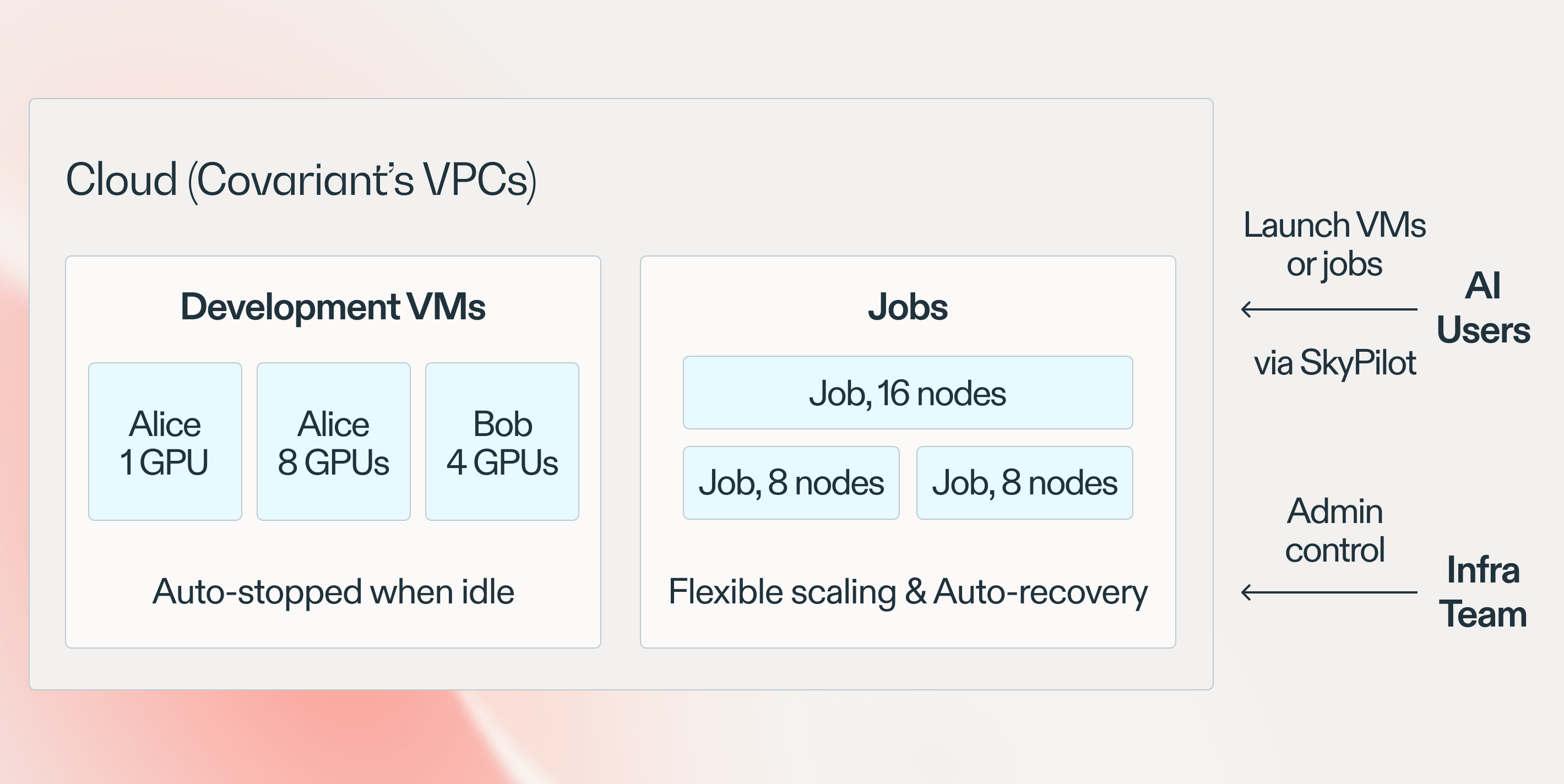The width and height of the screenshot is (1564, 784).
Task: Click the AI Users label
Action: [1483, 308]
